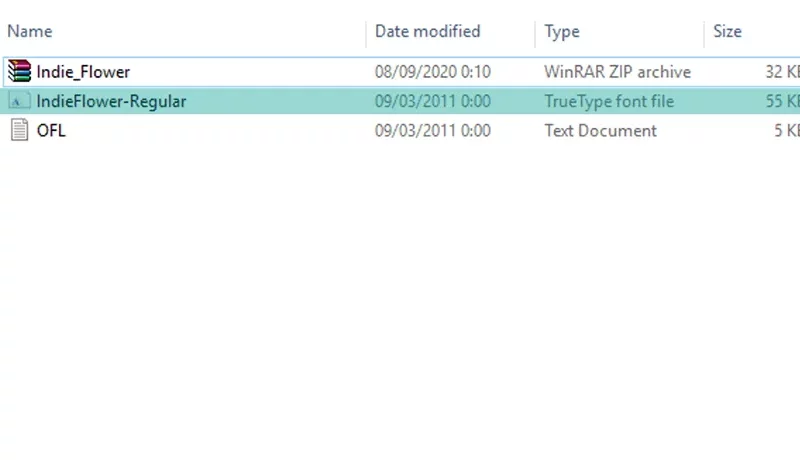
Task: Click the WinRAR ZIP archive type
Action: pos(617,71)
